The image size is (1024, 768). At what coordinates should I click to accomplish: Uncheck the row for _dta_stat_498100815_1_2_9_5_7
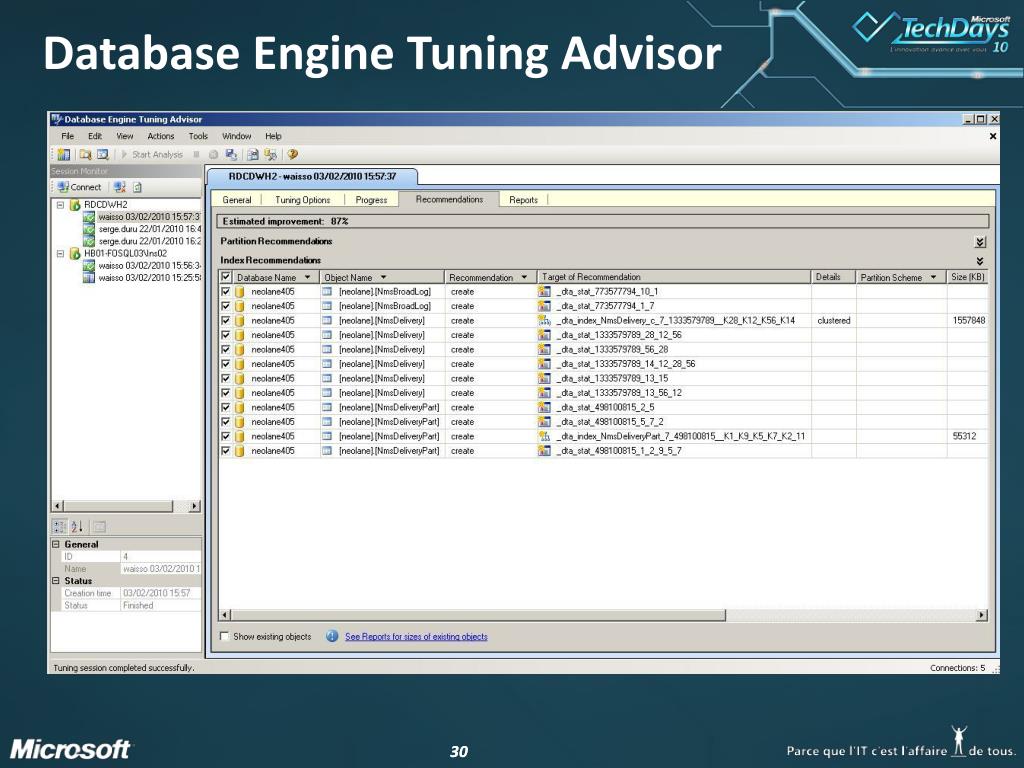point(226,451)
